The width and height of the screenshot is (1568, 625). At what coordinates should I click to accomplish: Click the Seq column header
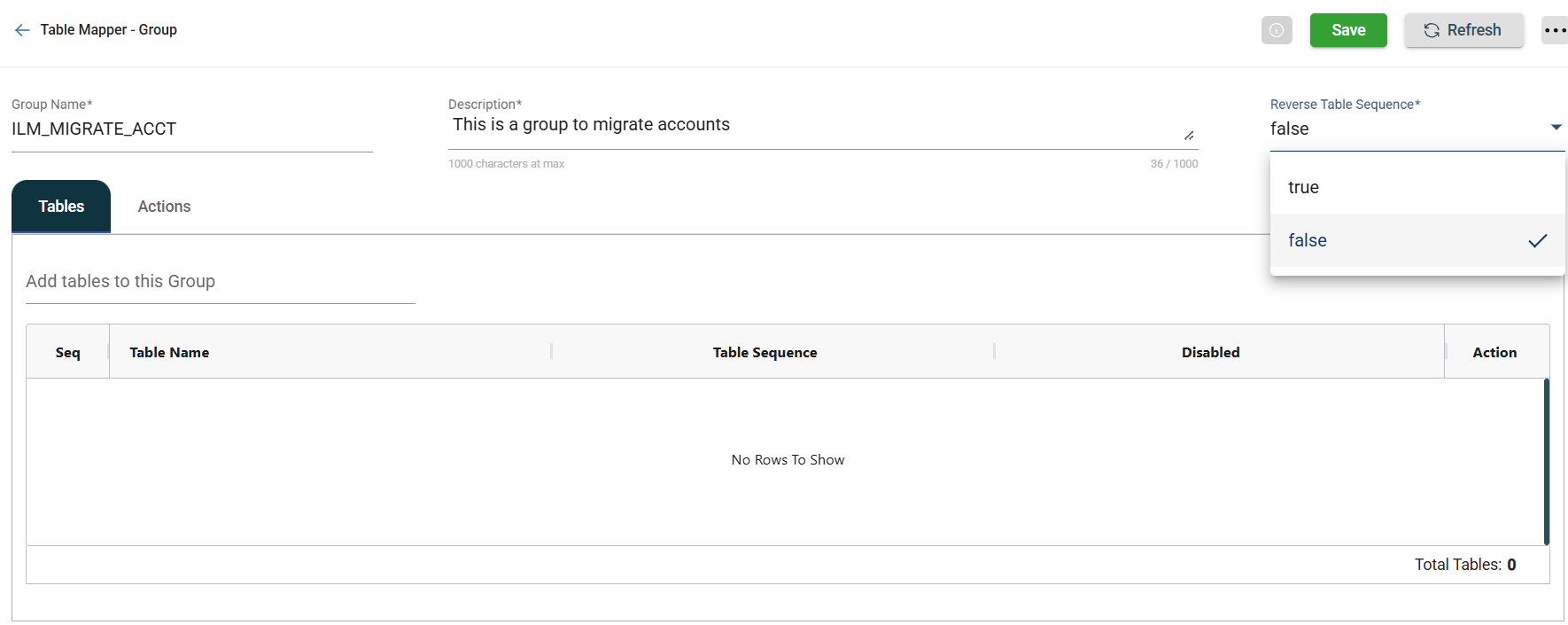(67, 352)
